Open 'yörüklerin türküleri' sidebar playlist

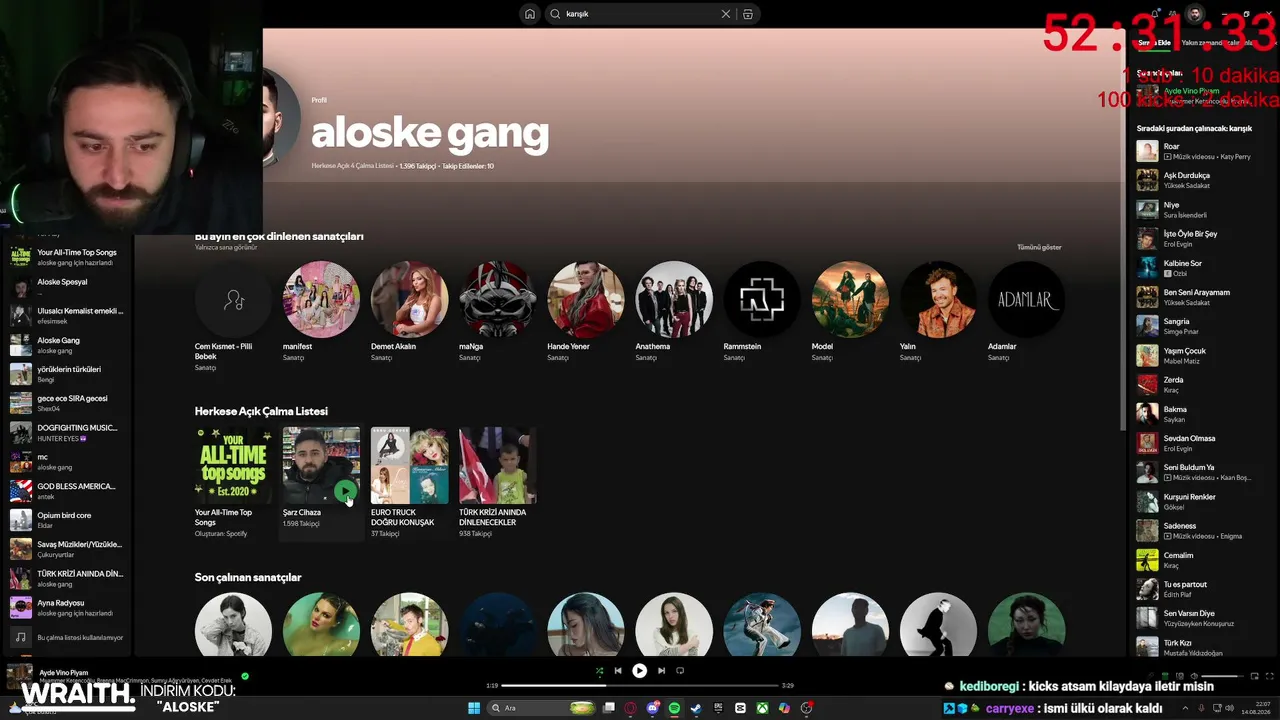click(x=68, y=374)
